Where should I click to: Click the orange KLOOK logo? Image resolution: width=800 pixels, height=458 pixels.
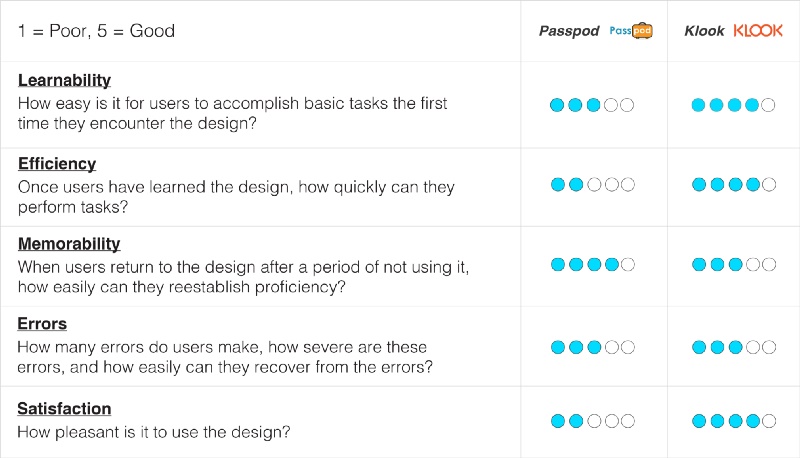coord(758,31)
